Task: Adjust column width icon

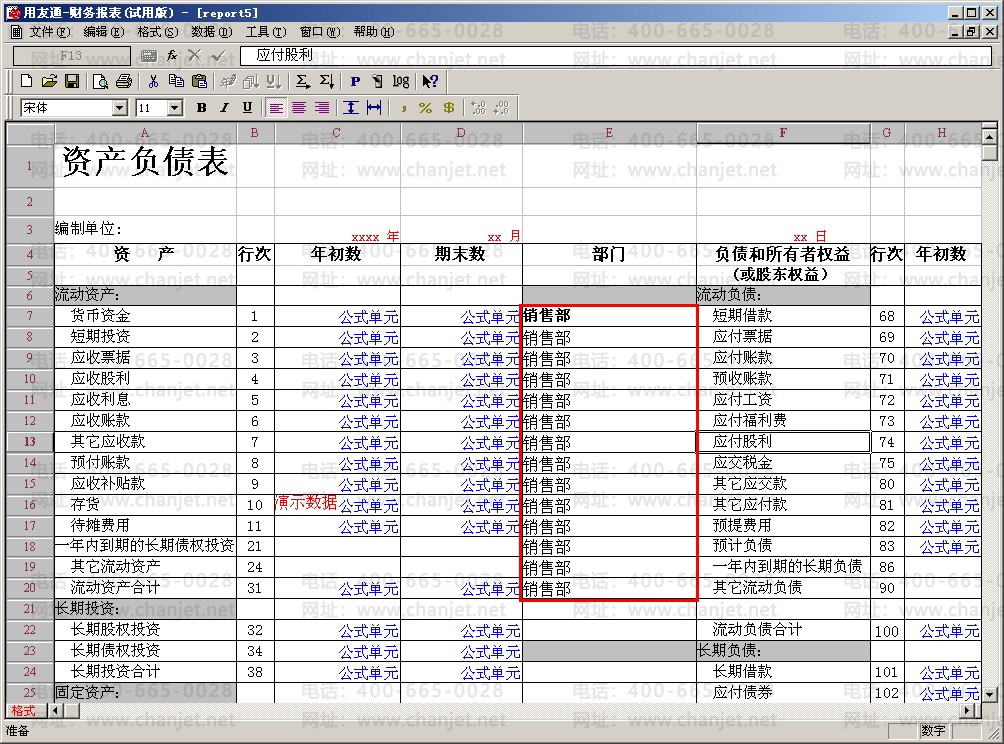Action: [374, 108]
